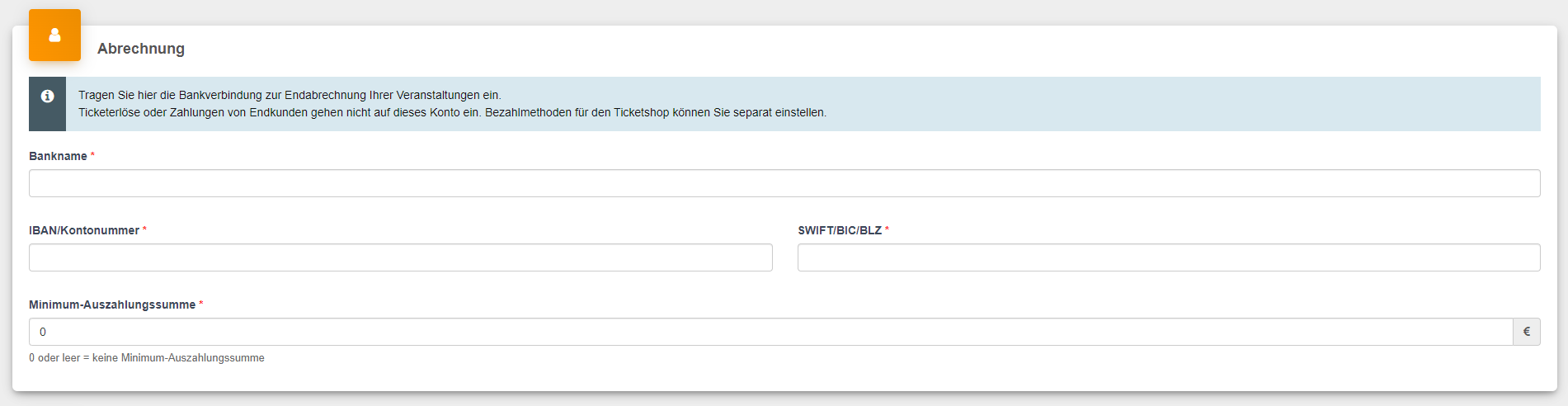Click the asterisk next to SWIFT/BIC/BLZ
1568x406 pixels.
[887, 229]
